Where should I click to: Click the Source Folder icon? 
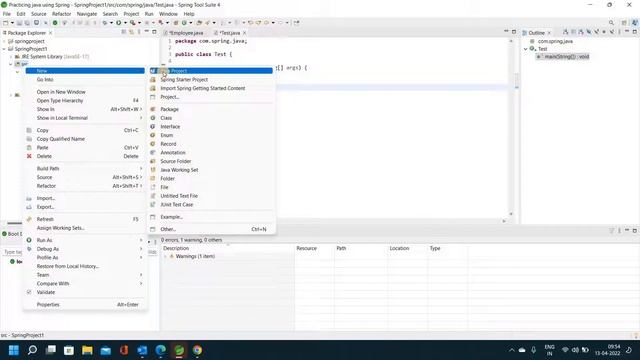(x=153, y=161)
